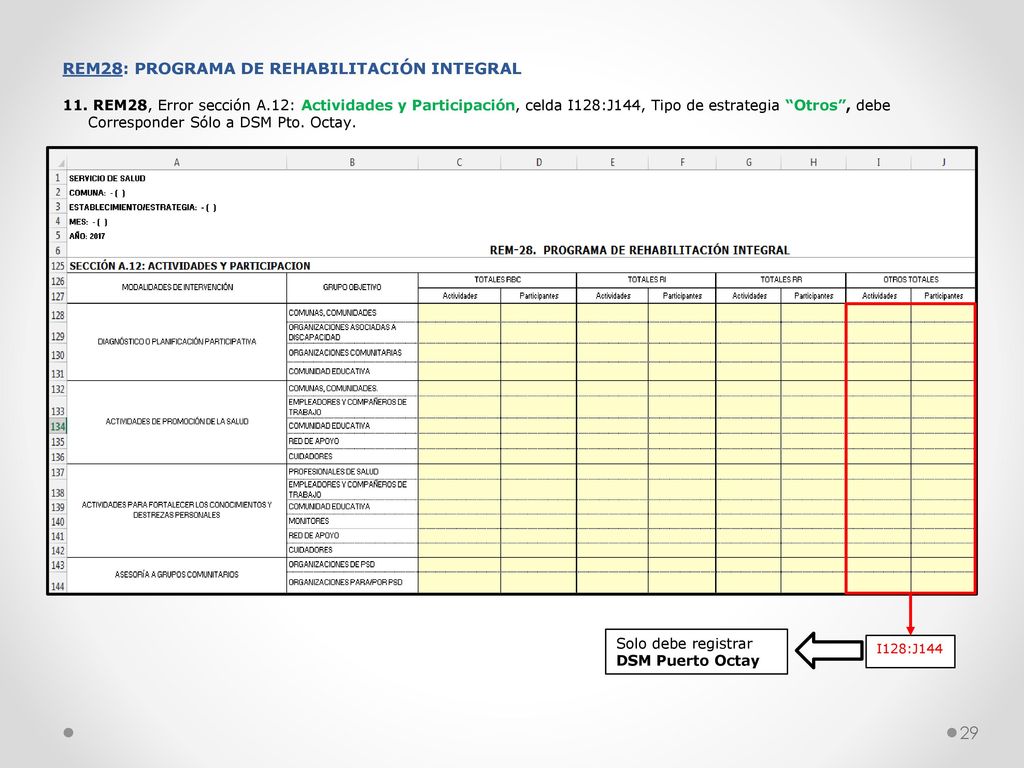Click 'ORGANIZACIONES COMUNITARIAS' cell
Viewport: 1024px width, 768px height.
click(352, 353)
